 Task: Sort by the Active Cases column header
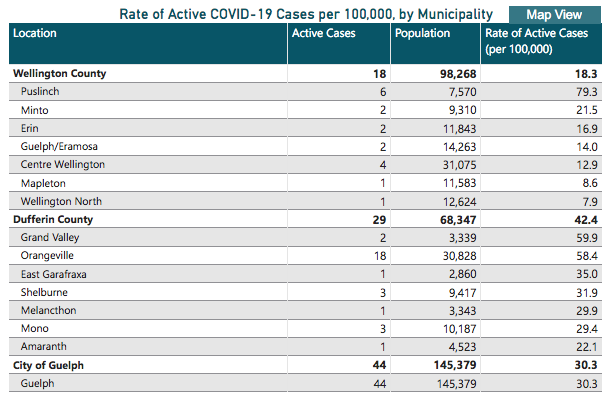[x=323, y=34]
